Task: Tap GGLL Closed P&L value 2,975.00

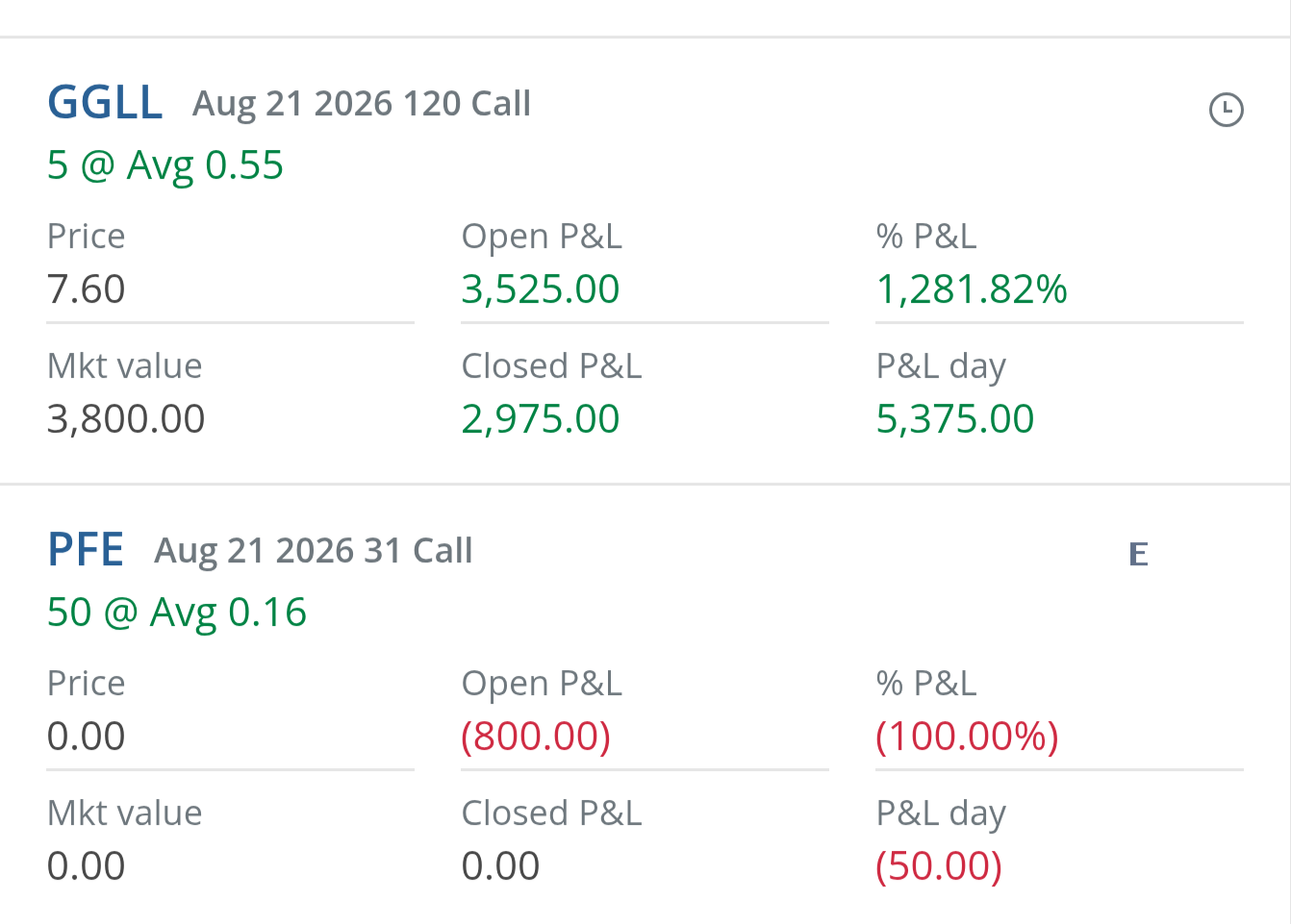Action: (541, 419)
